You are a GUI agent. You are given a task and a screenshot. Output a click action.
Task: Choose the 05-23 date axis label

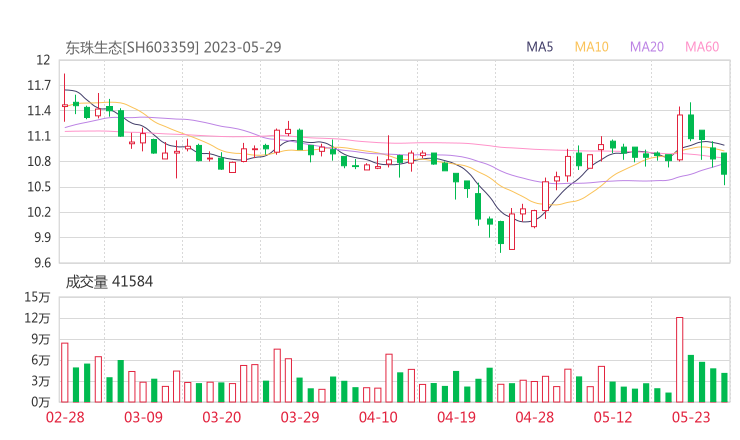pyautogui.click(x=690, y=417)
